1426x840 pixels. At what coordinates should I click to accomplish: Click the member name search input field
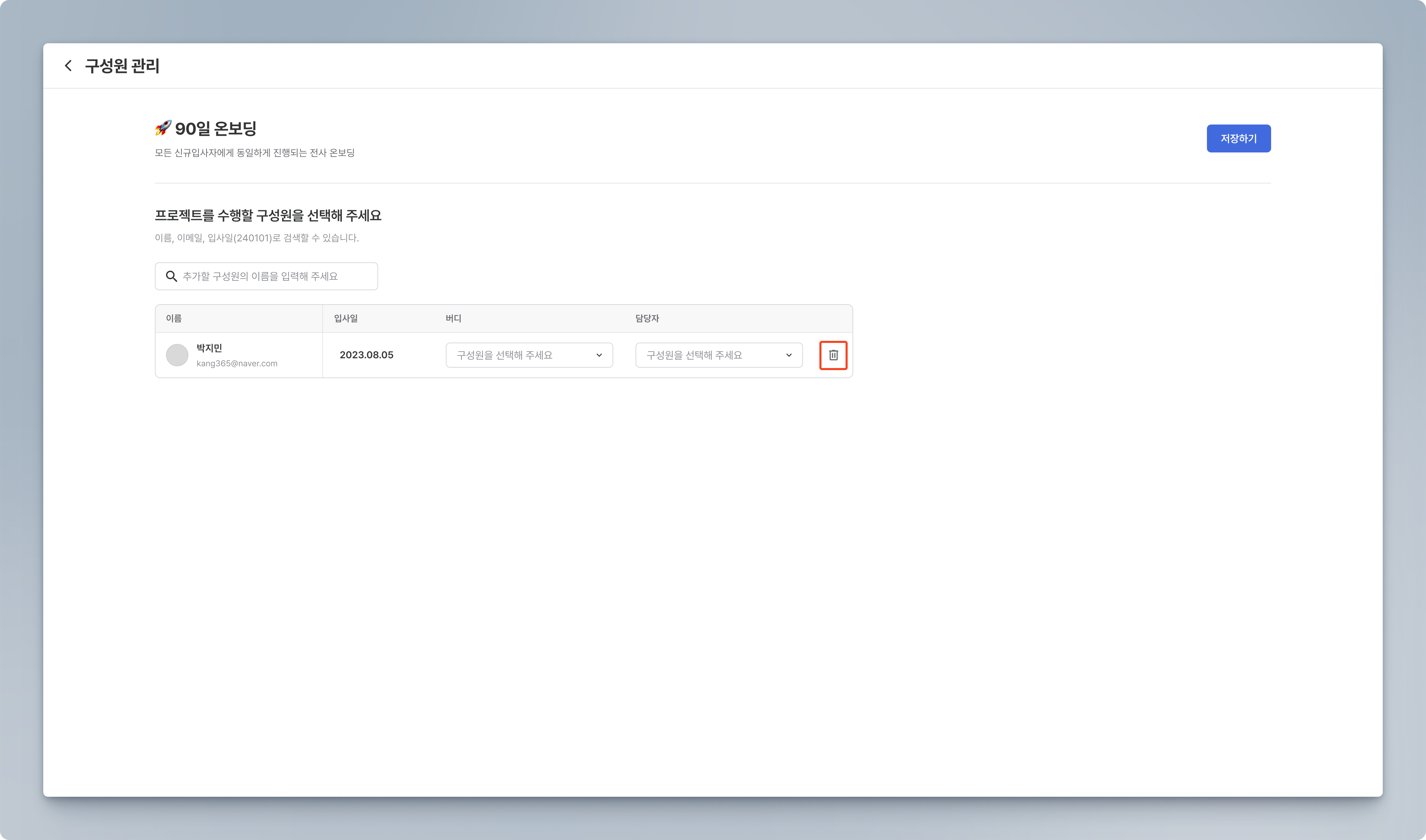pyautogui.click(x=272, y=276)
